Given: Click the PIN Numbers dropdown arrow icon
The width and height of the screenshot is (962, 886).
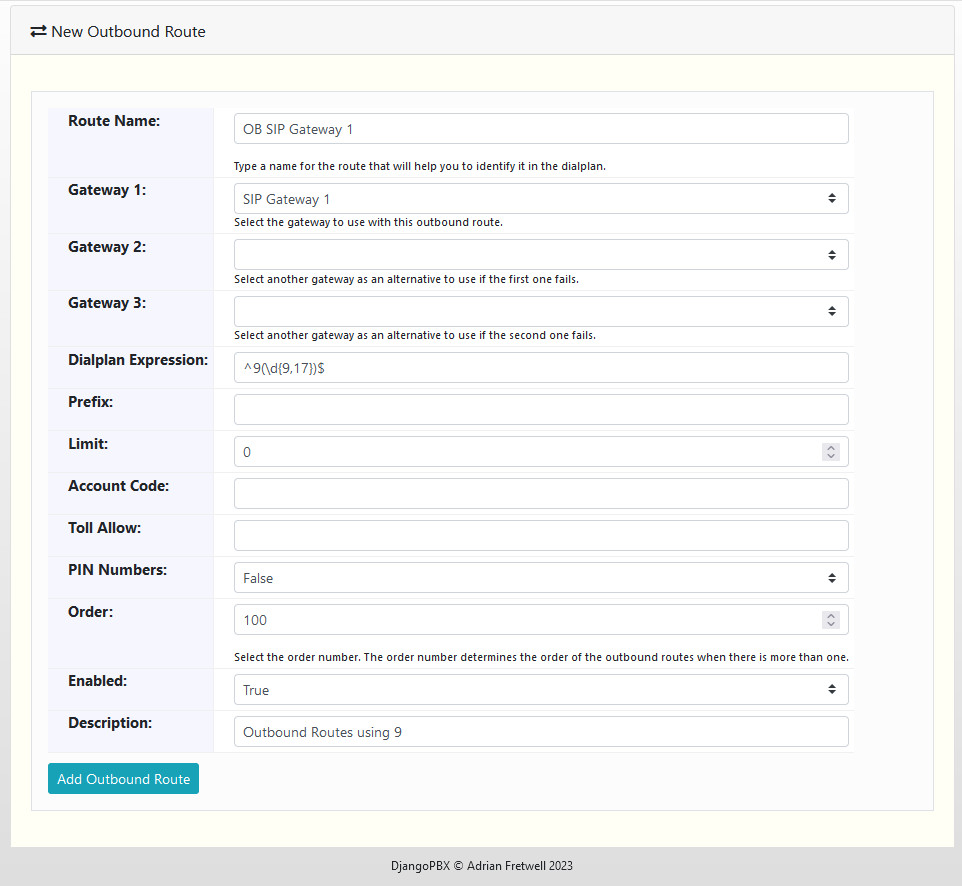Looking at the screenshot, I should point(831,578).
